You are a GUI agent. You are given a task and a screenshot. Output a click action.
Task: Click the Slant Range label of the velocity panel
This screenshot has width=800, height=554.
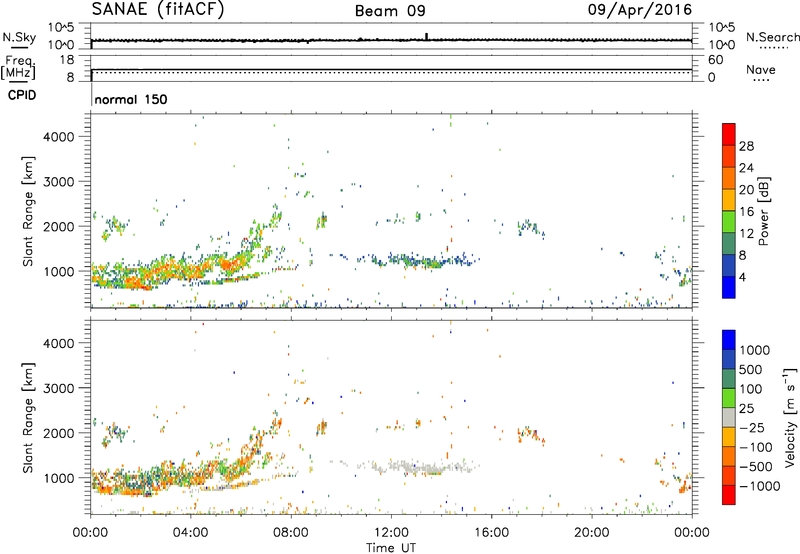[28, 417]
